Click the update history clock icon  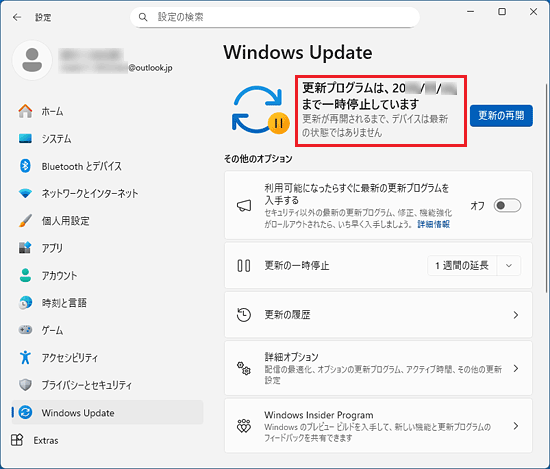(244, 315)
